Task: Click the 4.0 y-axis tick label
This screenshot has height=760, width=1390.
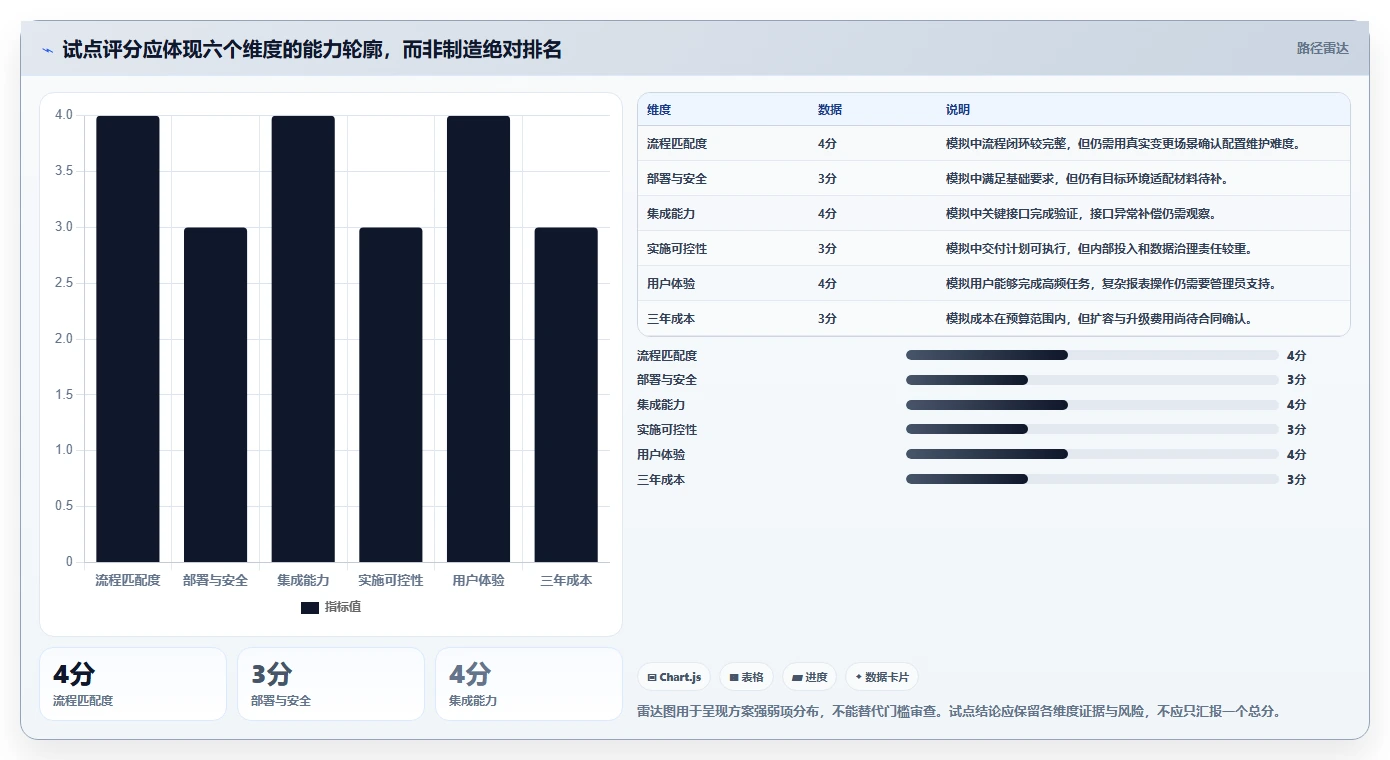Action: tap(64, 115)
